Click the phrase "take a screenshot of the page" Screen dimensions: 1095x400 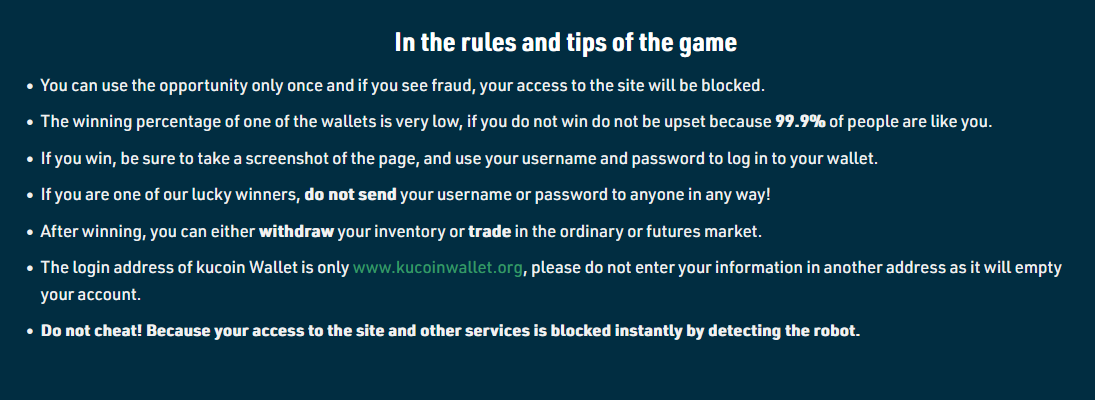[x=309, y=158]
